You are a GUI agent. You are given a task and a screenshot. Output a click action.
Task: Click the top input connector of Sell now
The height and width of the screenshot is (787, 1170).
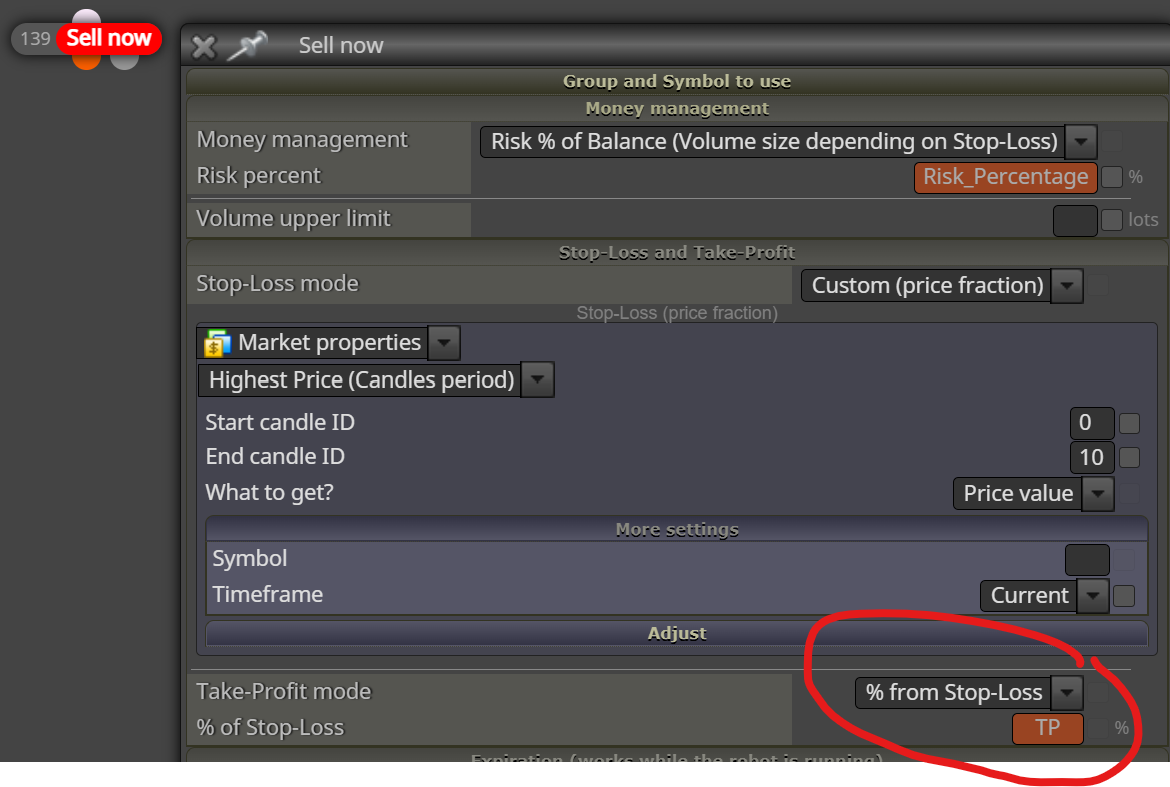click(87, 16)
